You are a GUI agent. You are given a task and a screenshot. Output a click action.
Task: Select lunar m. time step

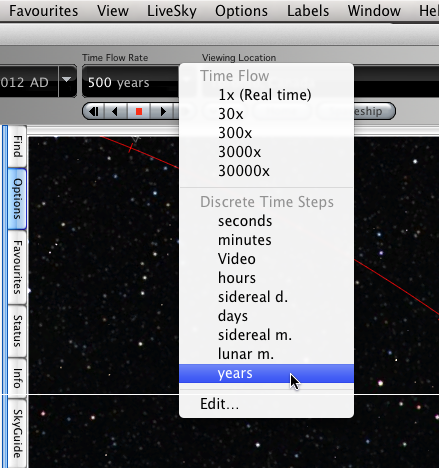click(x=266, y=354)
